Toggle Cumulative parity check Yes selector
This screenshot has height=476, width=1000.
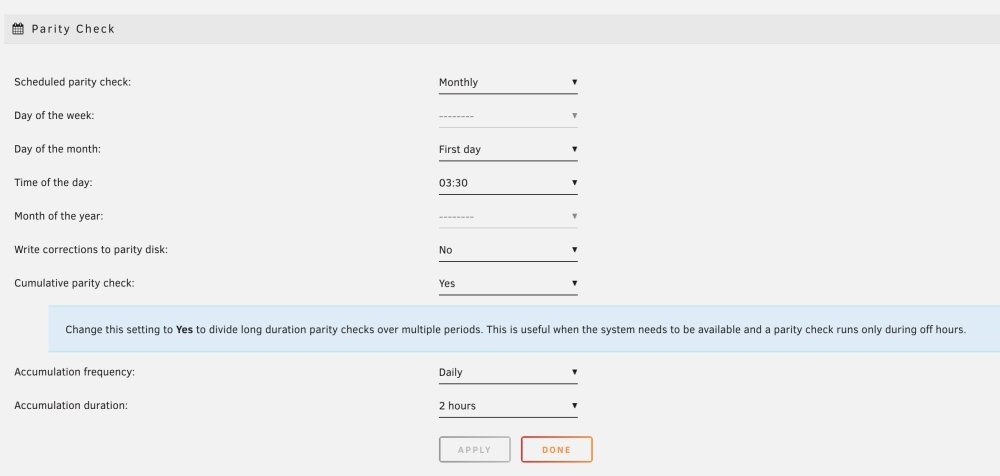[x=508, y=283]
